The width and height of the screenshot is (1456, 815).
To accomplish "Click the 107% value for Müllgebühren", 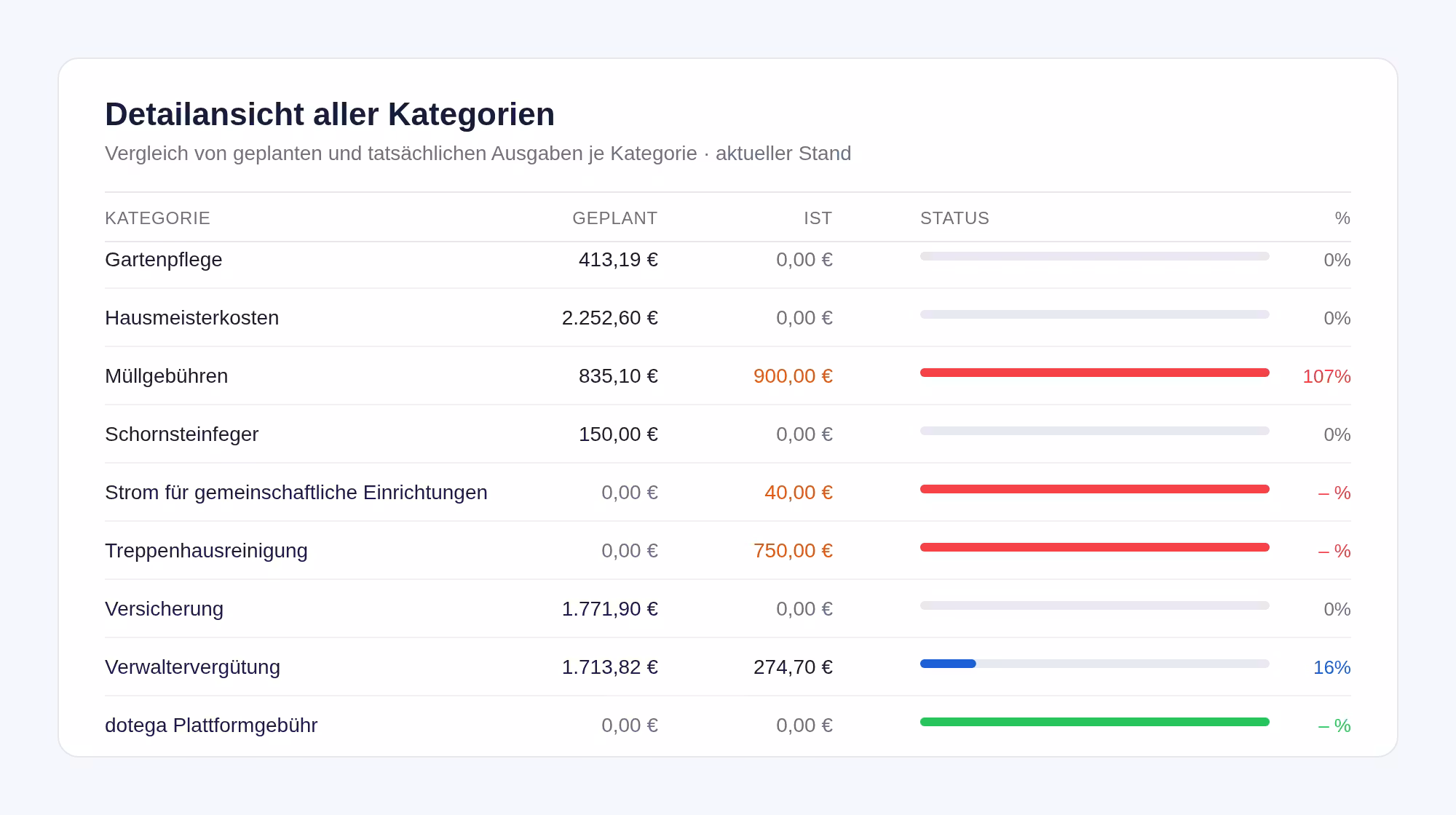I will pyautogui.click(x=1326, y=376).
